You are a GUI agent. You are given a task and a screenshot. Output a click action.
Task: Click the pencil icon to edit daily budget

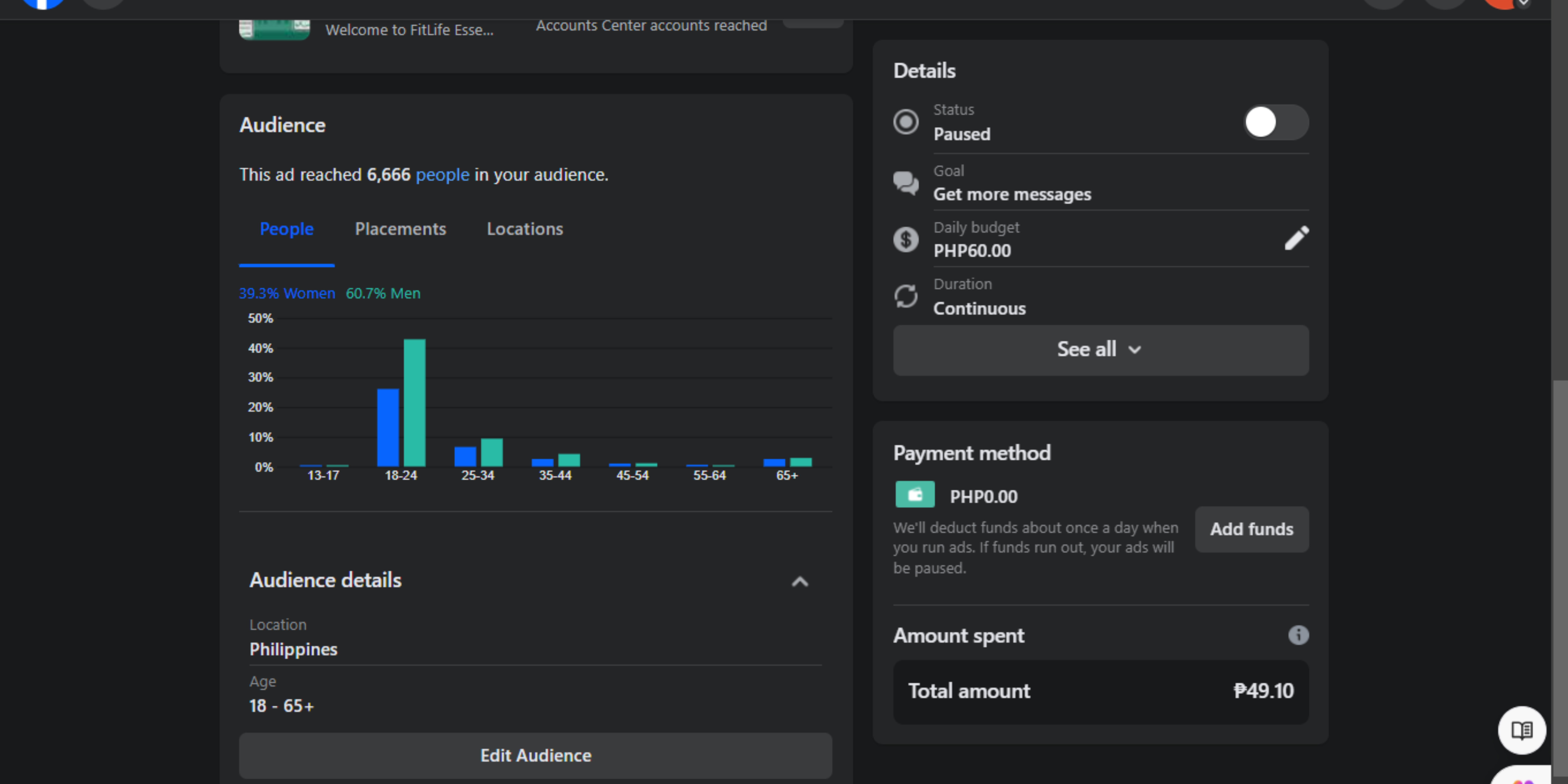coord(1296,238)
